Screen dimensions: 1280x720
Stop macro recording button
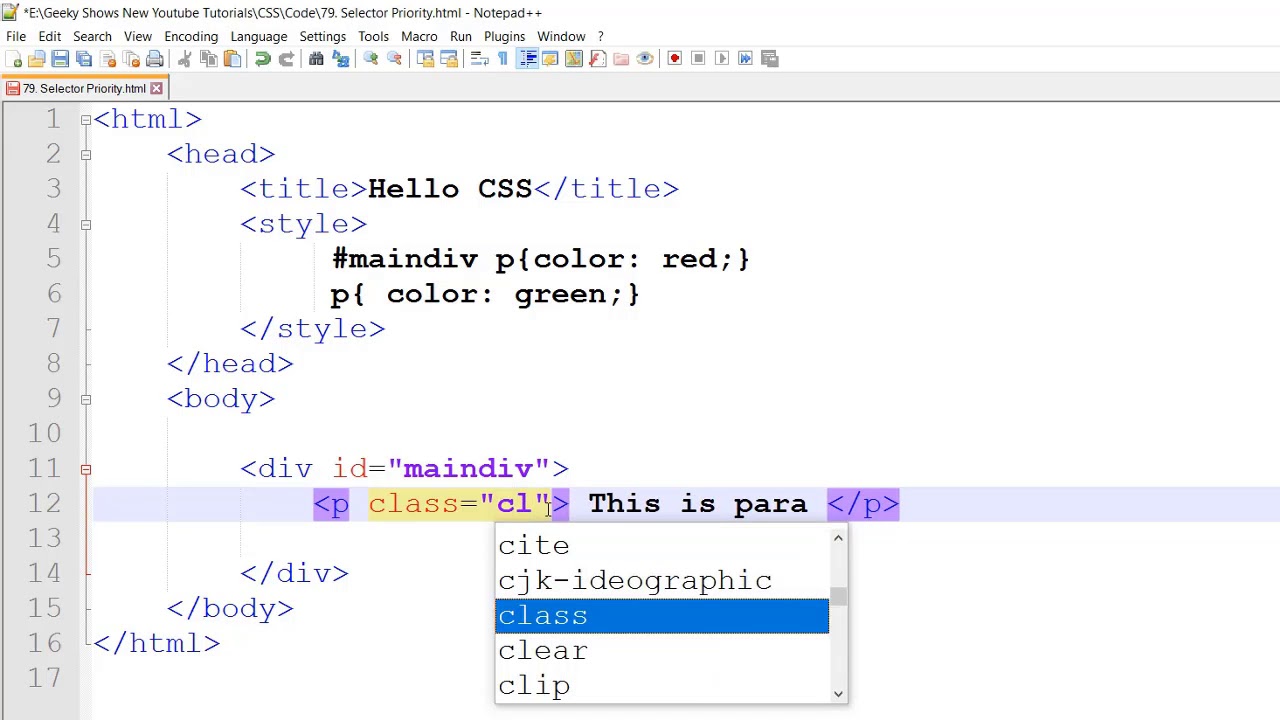[x=698, y=59]
